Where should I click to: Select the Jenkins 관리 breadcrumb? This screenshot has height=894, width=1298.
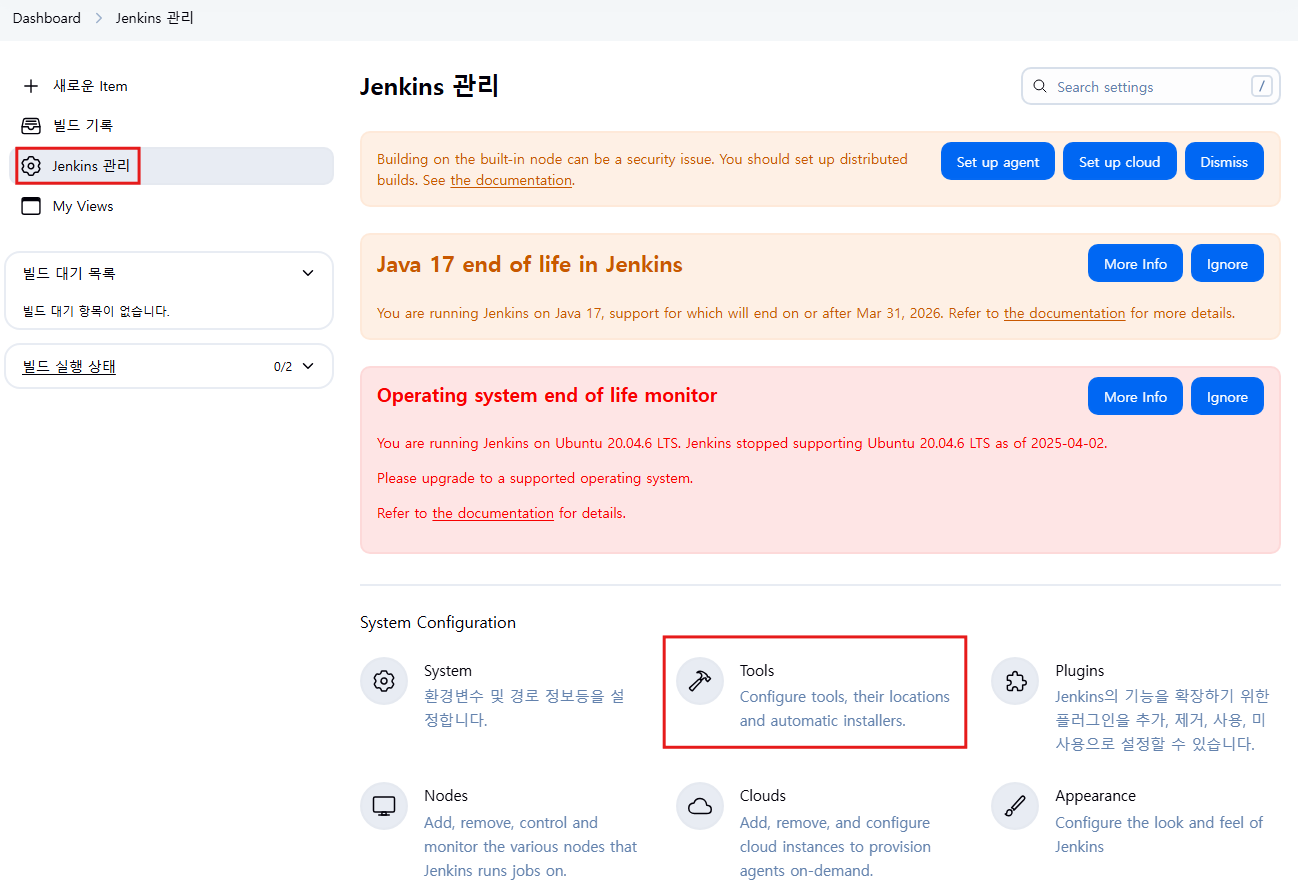coord(155,18)
